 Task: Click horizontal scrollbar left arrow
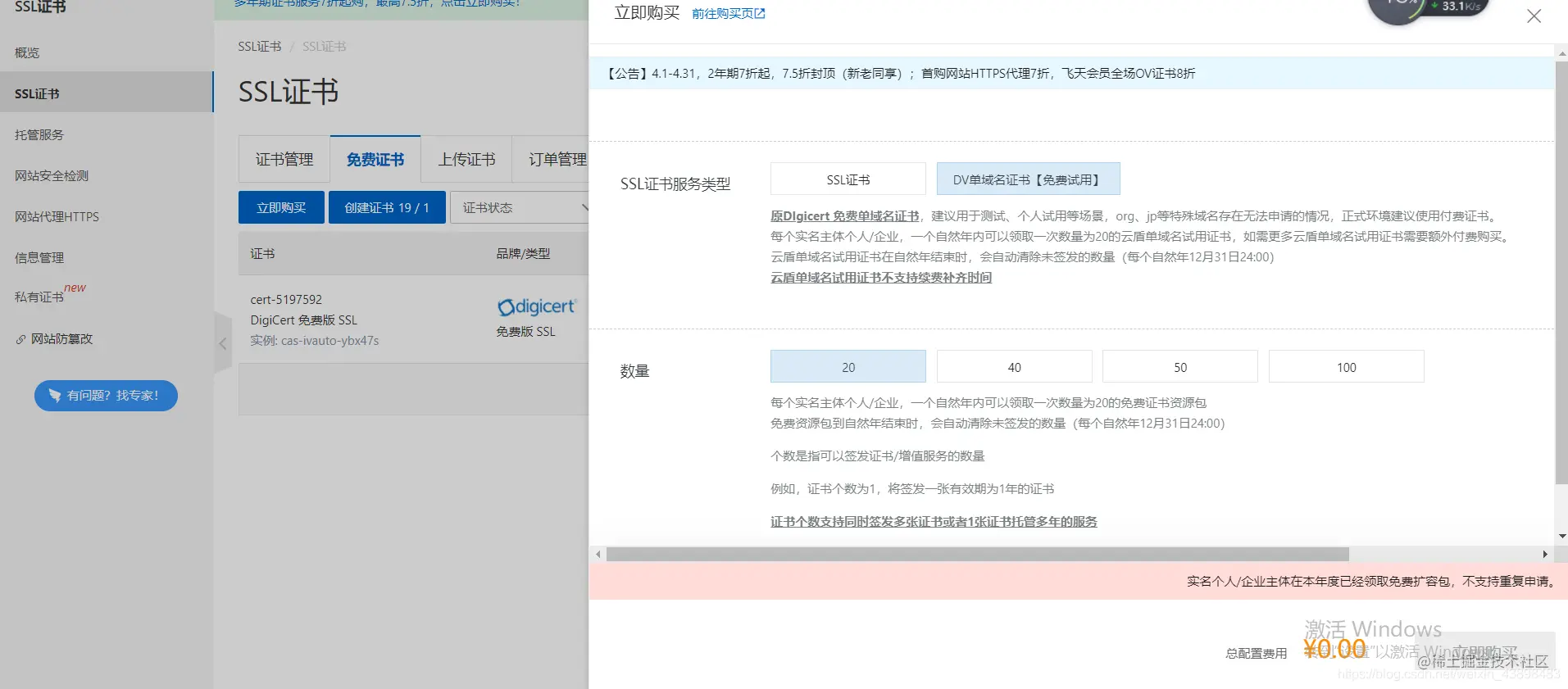[x=598, y=555]
